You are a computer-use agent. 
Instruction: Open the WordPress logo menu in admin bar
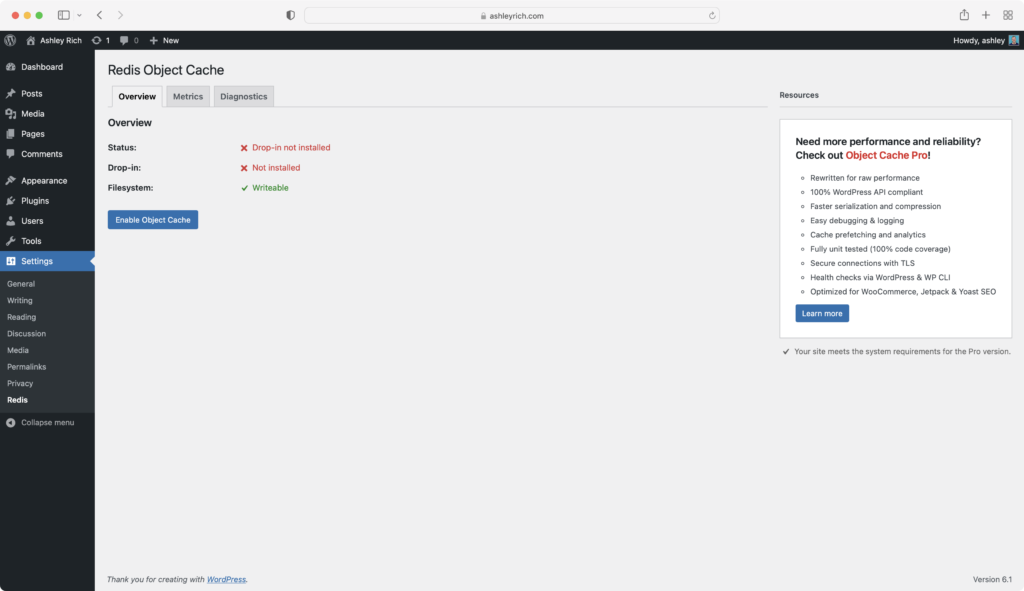10,40
